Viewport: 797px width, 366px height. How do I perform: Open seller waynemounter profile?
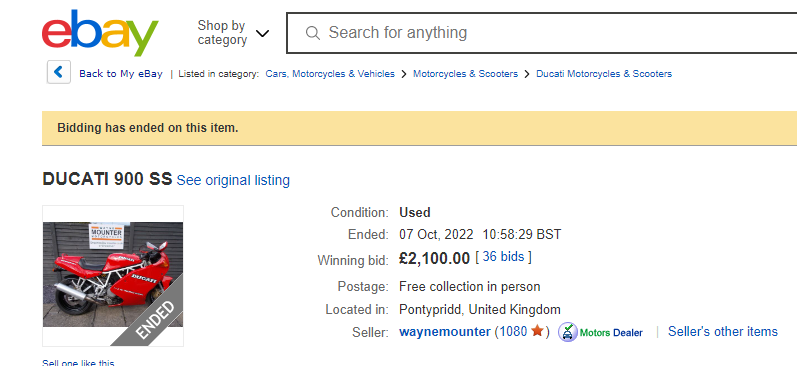tap(445, 332)
